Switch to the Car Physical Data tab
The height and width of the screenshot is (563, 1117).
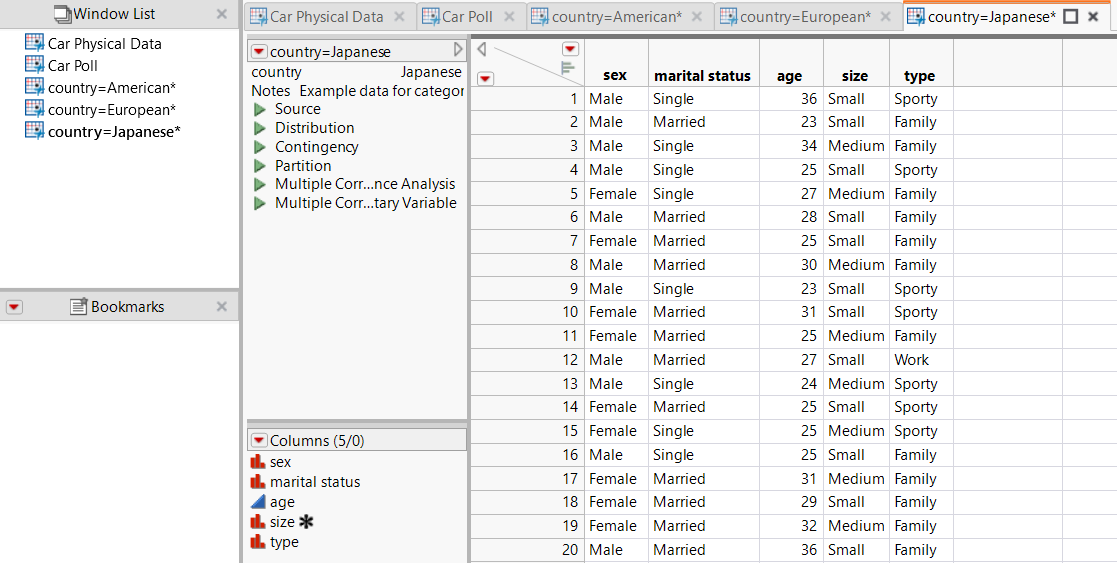tap(326, 17)
